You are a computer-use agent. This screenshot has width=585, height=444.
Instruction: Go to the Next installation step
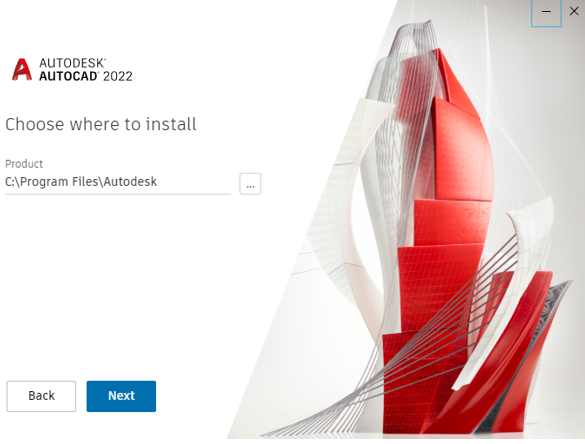coord(121,396)
